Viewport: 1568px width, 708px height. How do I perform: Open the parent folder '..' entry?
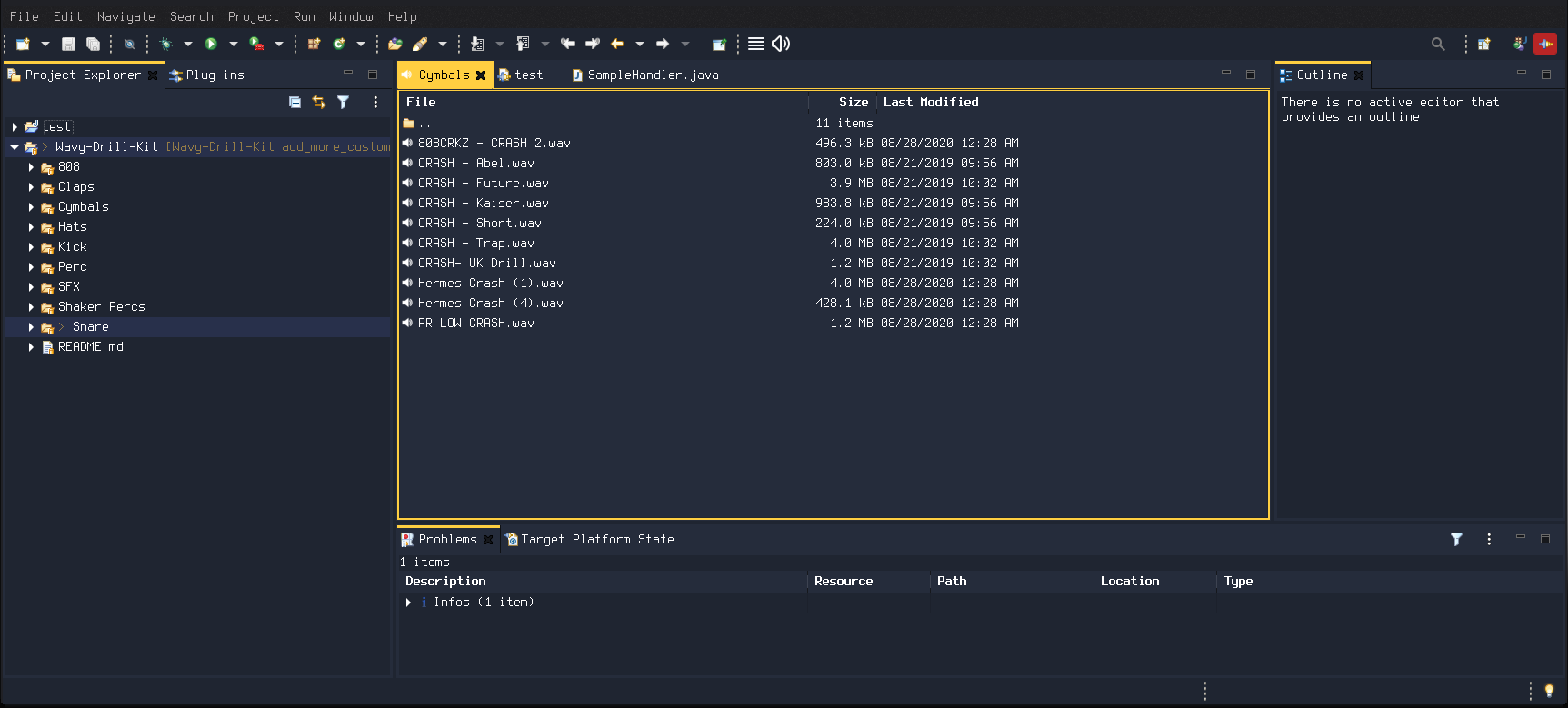click(417, 124)
